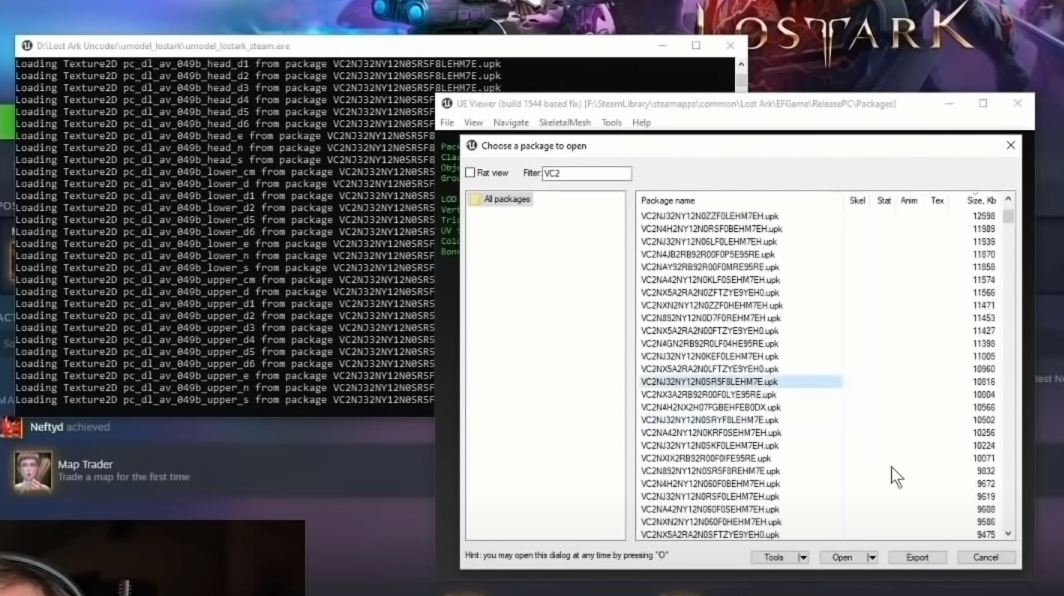1064x596 pixels.
Task: Open the Map Trader achievement thumbnail
Action: pos(33,470)
